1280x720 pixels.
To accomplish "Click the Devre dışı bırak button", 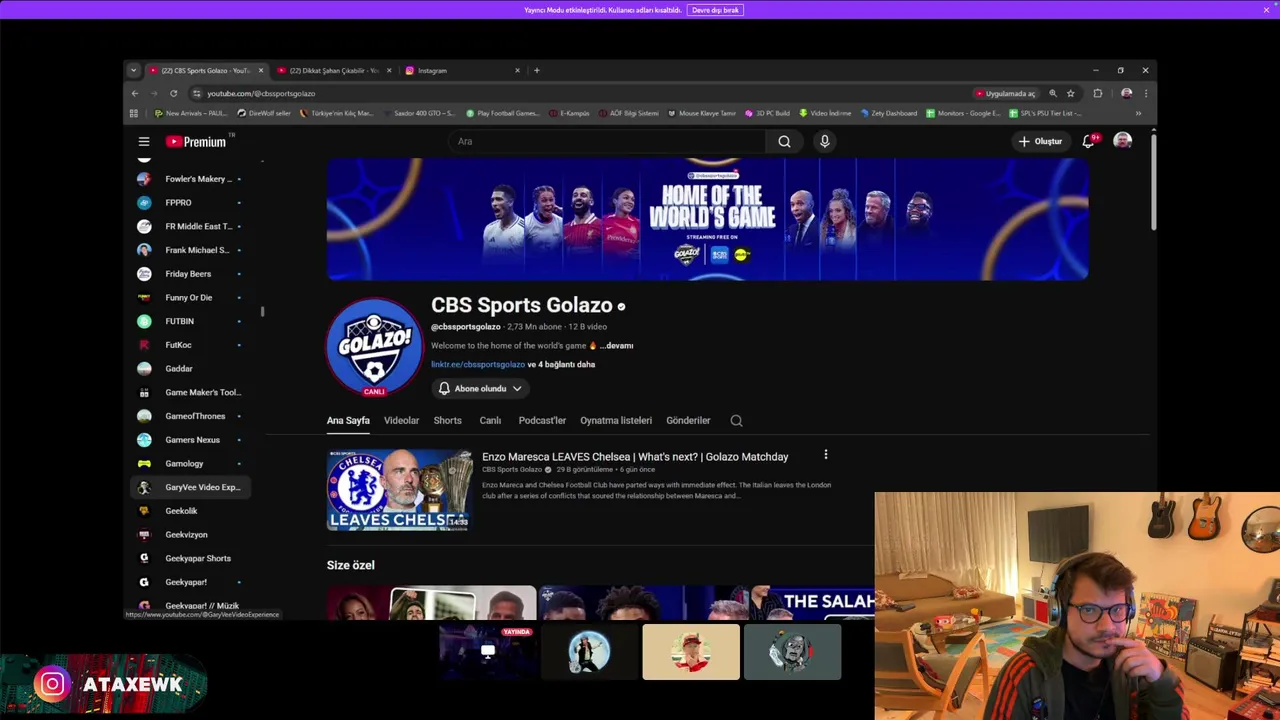I will [x=715, y=10].
